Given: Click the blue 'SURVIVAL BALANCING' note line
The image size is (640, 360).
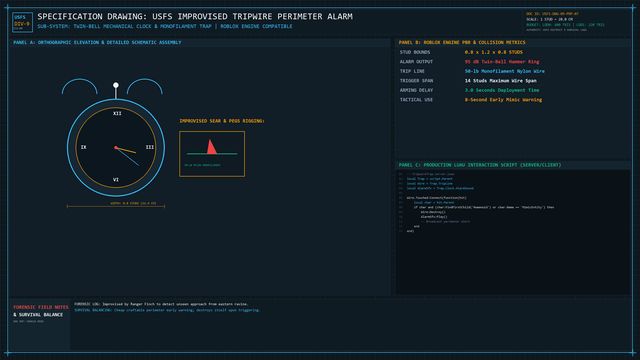Looking at the screenshot, I should pos(167,310).
